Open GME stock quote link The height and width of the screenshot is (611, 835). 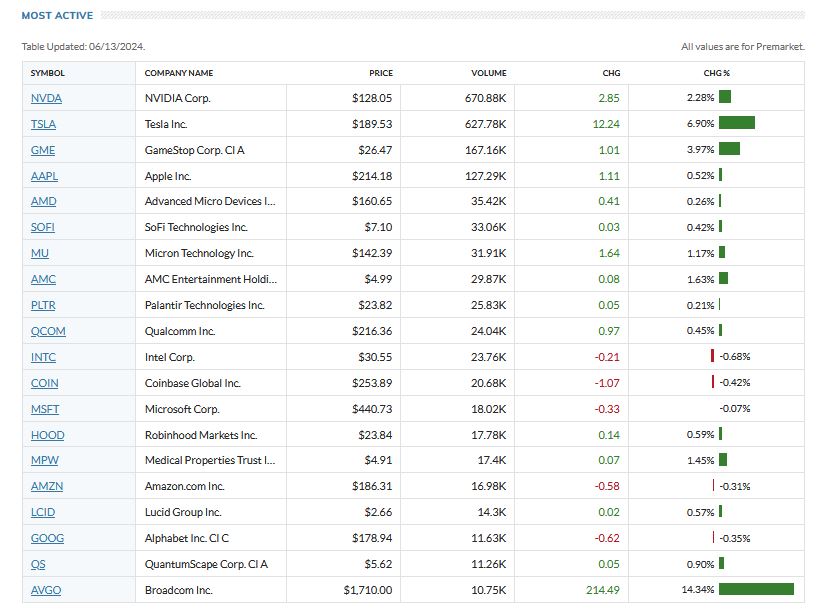(x=43, y=150)
